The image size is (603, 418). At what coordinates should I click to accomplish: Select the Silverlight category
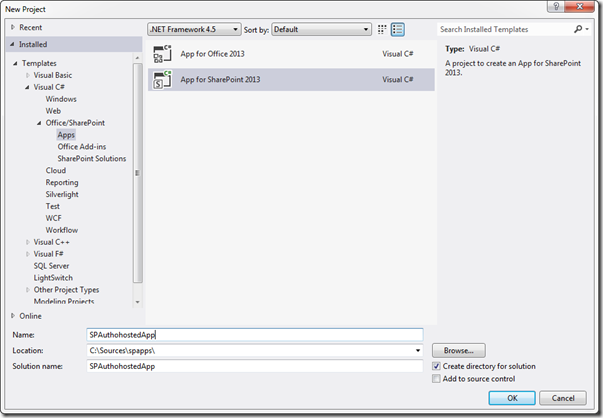pos(62,194)
